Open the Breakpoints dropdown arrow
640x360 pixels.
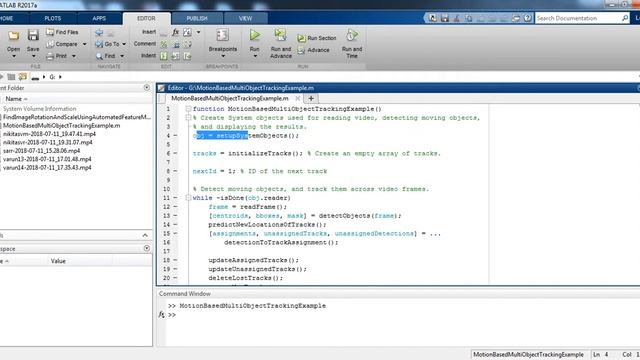(x=223, y=56)
